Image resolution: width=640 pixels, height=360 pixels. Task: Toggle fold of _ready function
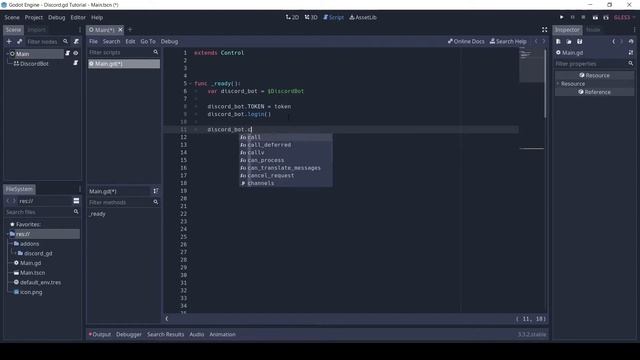click(191, 84)
